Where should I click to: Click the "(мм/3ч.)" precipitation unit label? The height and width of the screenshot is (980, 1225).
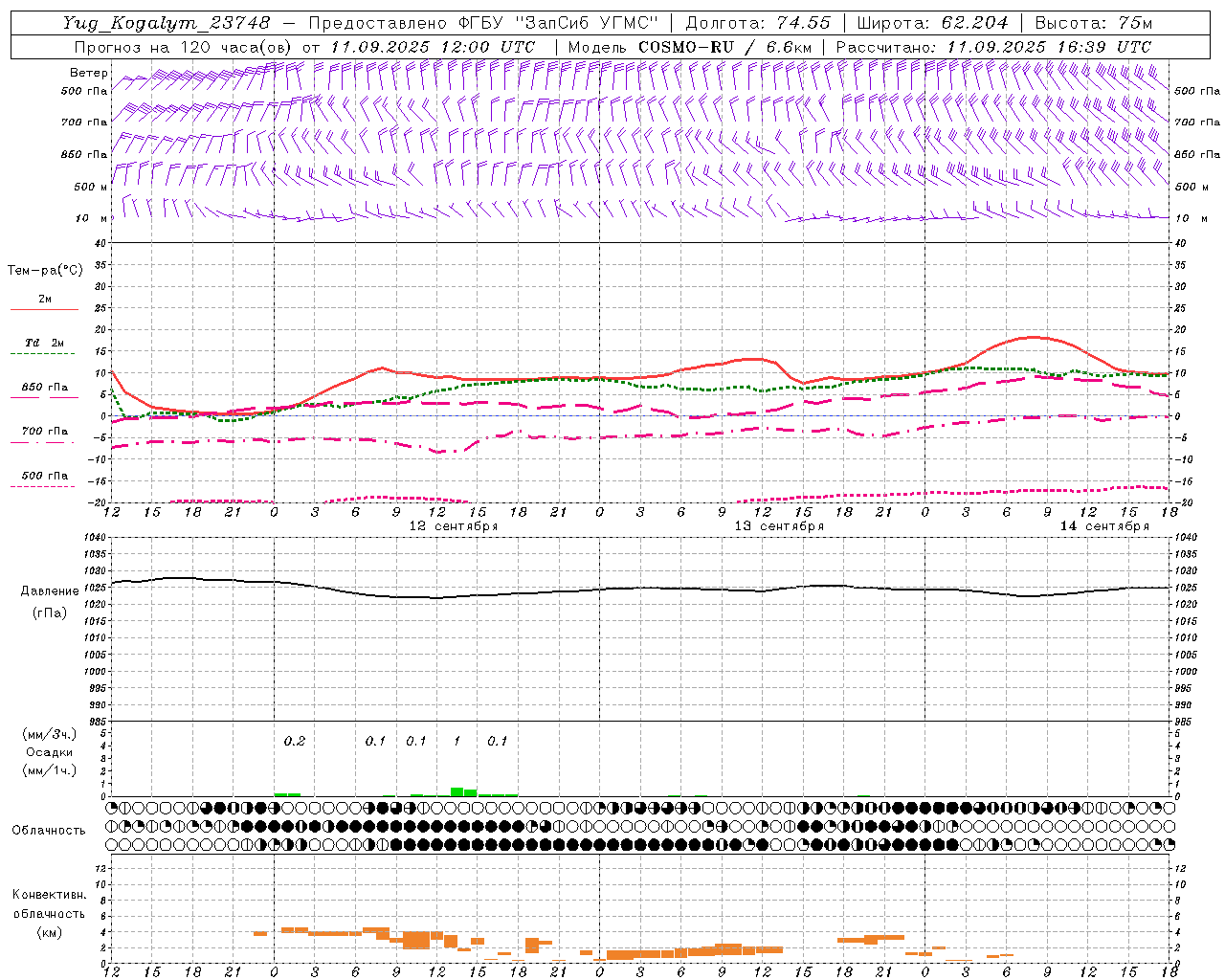[50, 734]
